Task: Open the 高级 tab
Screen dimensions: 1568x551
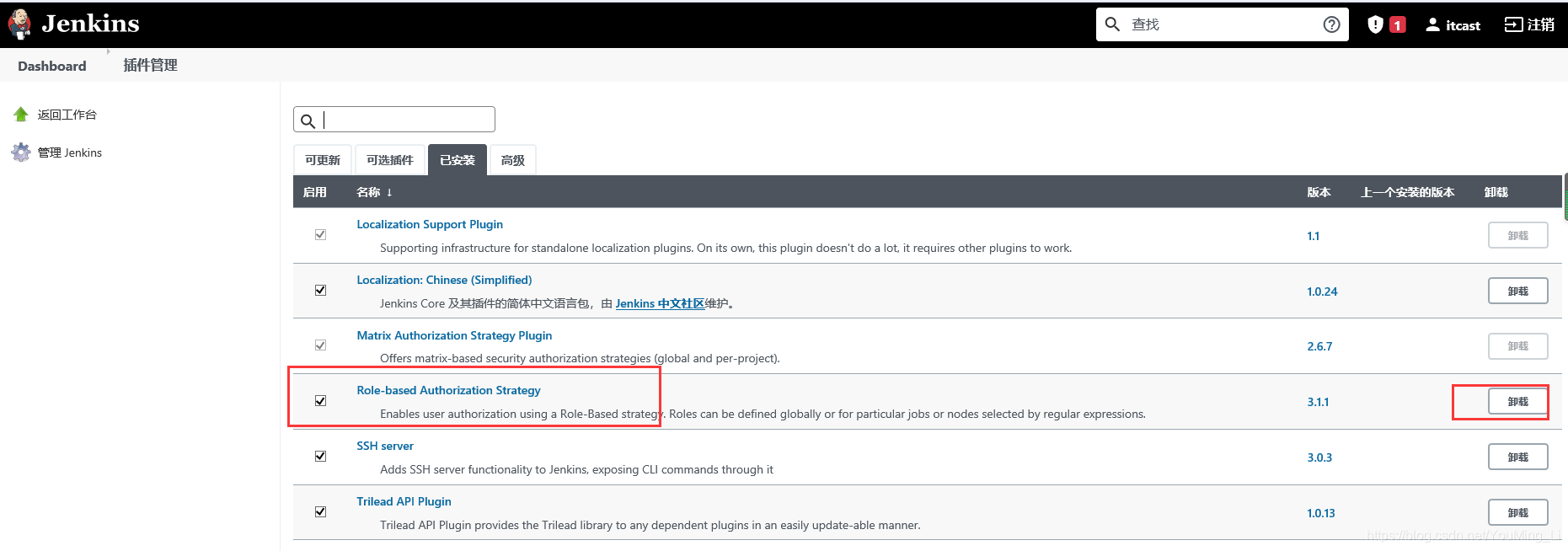Action: [x=513, y=160]
